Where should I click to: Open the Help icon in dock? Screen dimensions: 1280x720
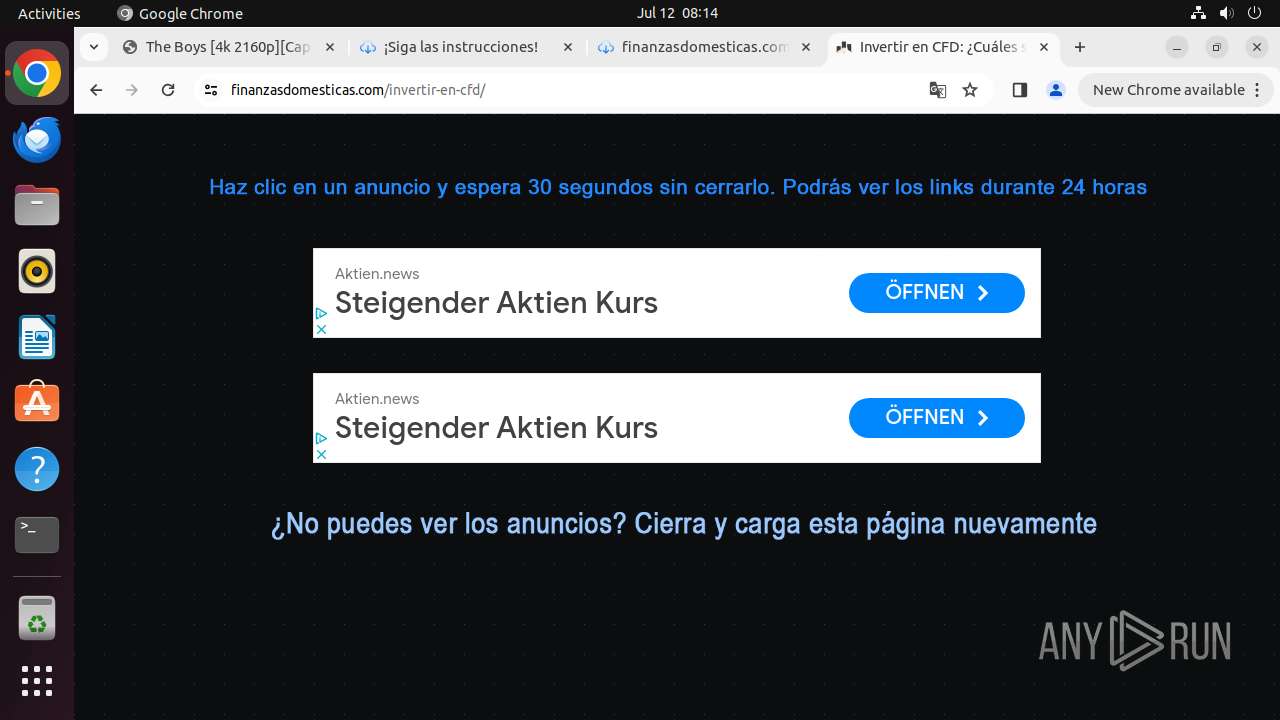[37, 469]
